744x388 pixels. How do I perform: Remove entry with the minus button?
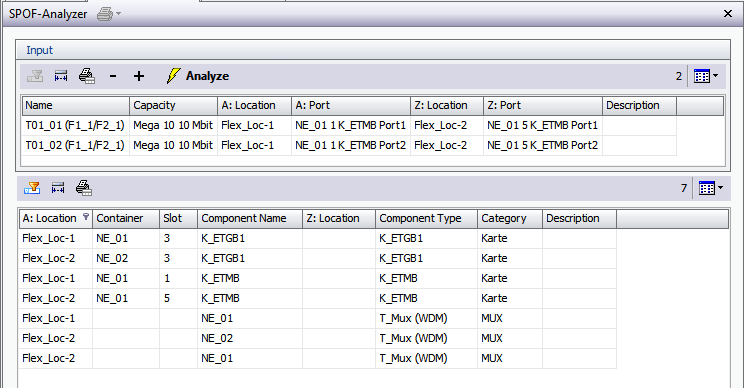[x=113, y=76]
